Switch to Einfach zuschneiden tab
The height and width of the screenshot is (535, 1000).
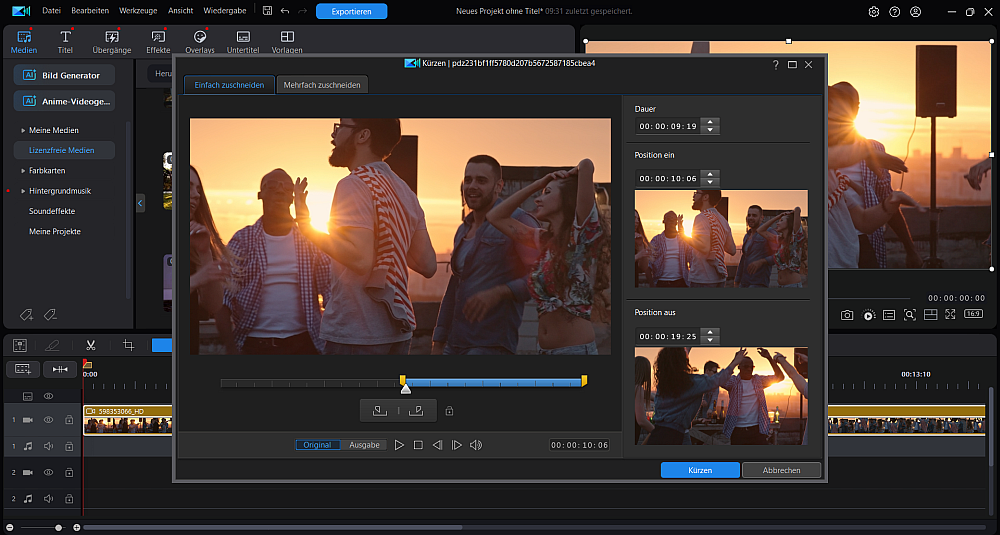229,85
